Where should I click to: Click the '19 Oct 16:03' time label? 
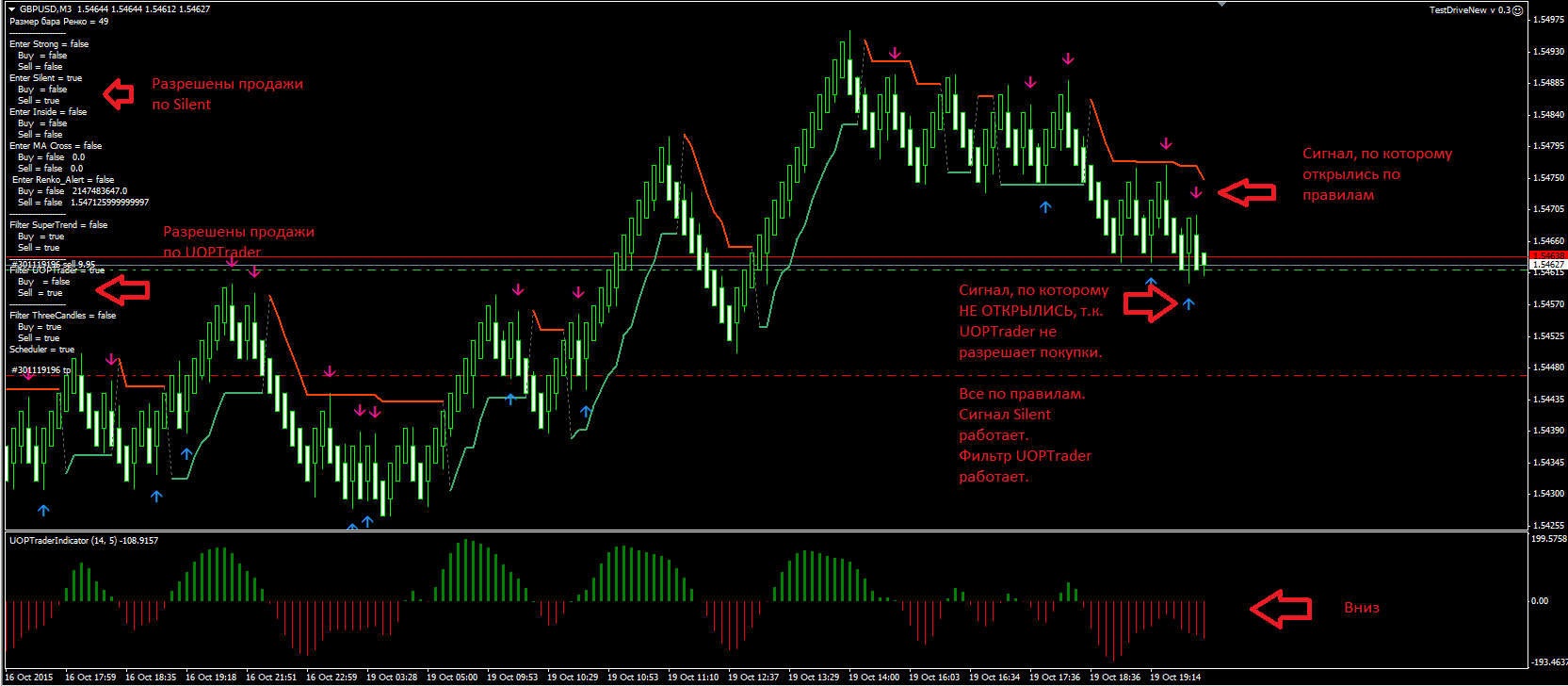934,678
